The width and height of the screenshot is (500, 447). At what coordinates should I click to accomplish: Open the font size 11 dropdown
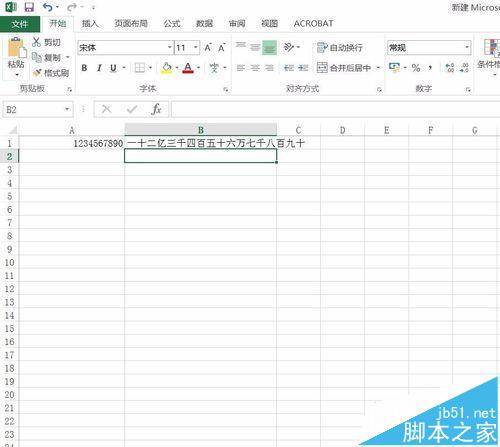coord(196,47)
